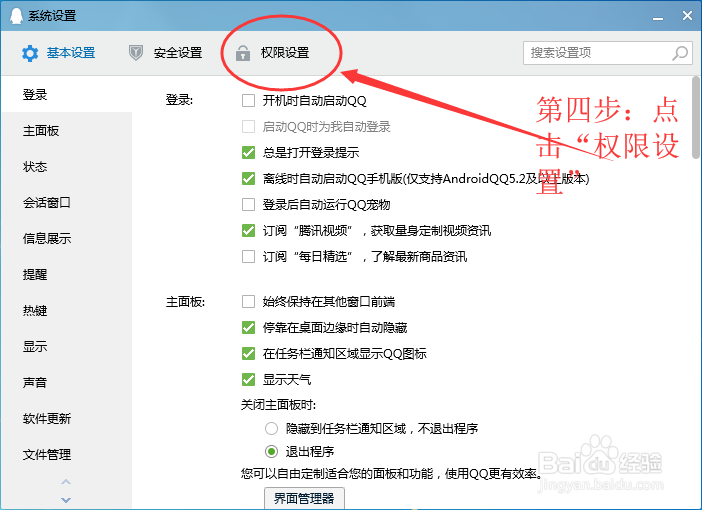This screenshot has width=702, height=510.
Task: Switch to the 安全设置 tab
Action: click(165, 53)
